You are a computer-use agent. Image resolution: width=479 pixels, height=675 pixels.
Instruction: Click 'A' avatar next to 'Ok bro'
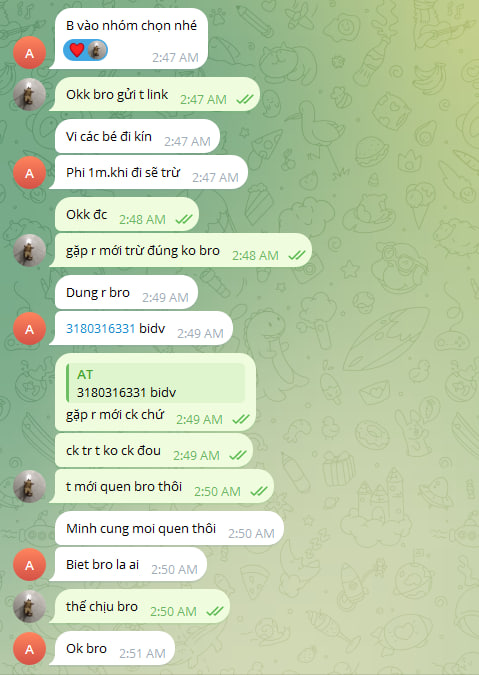tap(29, 649)
